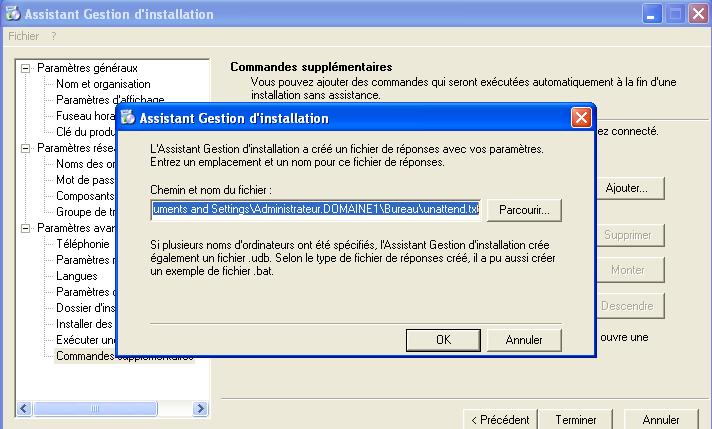This screenshot has width=712, height=429.
Task: Click OK to save the answer file
Action: [443, 340]
